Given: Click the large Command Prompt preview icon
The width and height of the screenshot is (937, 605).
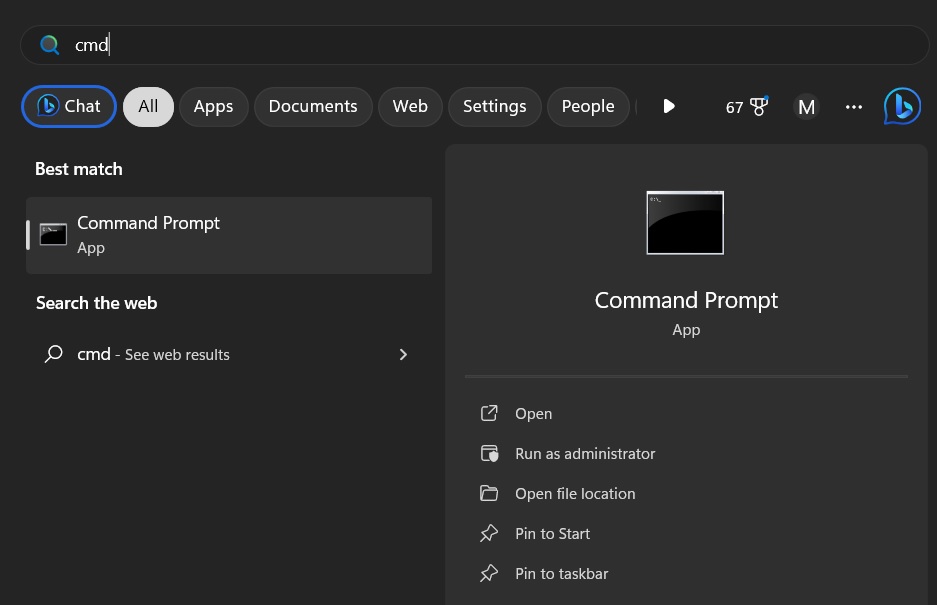Looking at the screenshot, I should pyautogui.click(x=685, y=222).
